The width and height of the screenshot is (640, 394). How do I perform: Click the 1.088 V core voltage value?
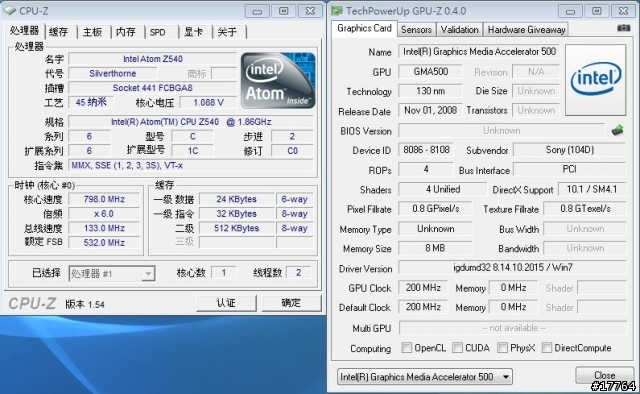(208, 102)
